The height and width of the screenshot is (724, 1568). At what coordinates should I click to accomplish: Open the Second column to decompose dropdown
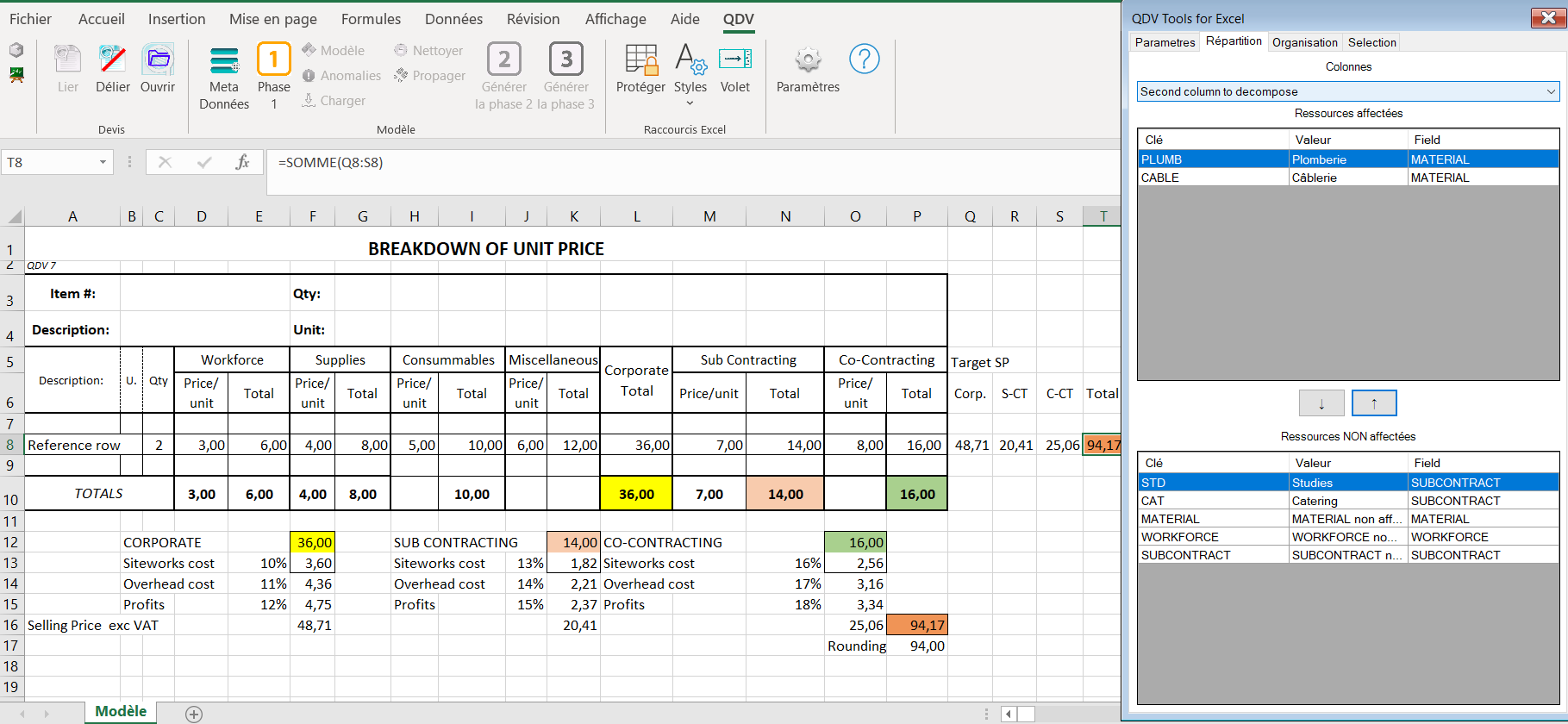[1348, 91]
